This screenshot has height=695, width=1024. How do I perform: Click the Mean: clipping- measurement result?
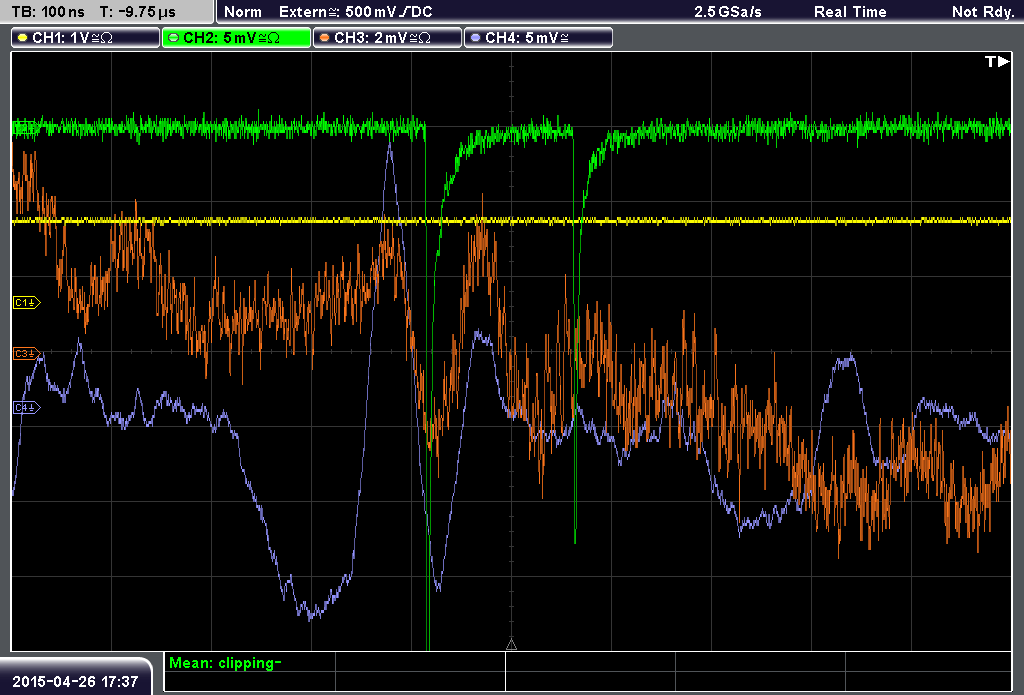click(x=225, y=663)
